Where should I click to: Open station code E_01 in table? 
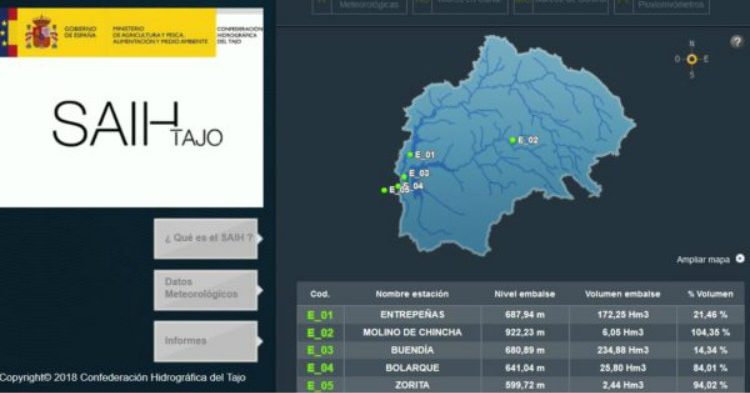[x=320, y=315]
